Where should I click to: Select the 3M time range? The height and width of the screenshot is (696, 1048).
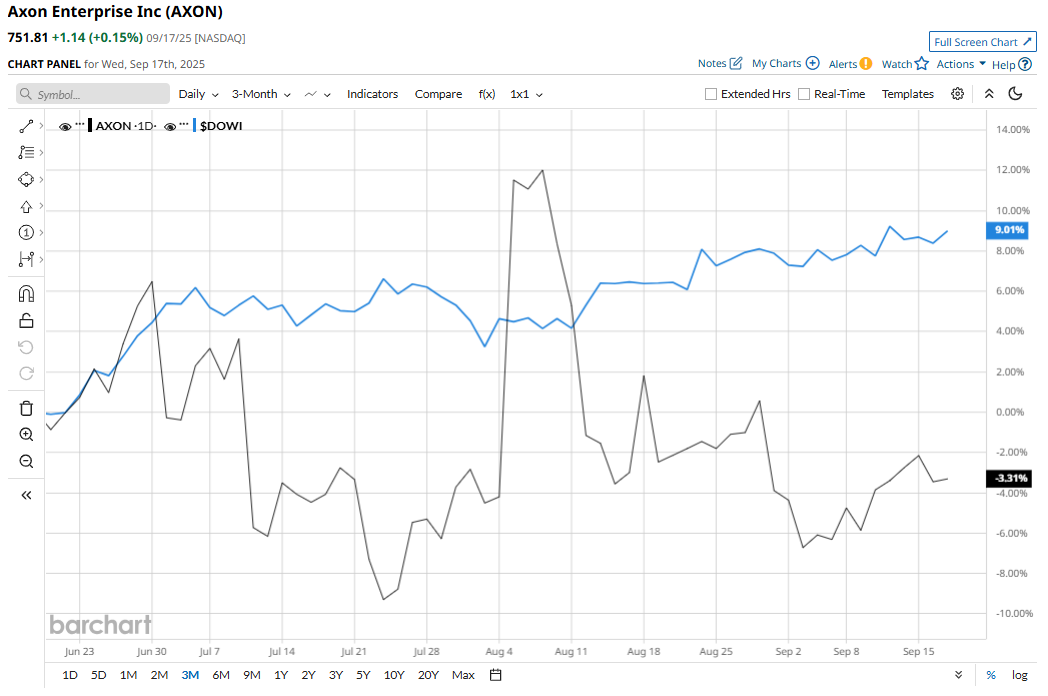point(190,675)
